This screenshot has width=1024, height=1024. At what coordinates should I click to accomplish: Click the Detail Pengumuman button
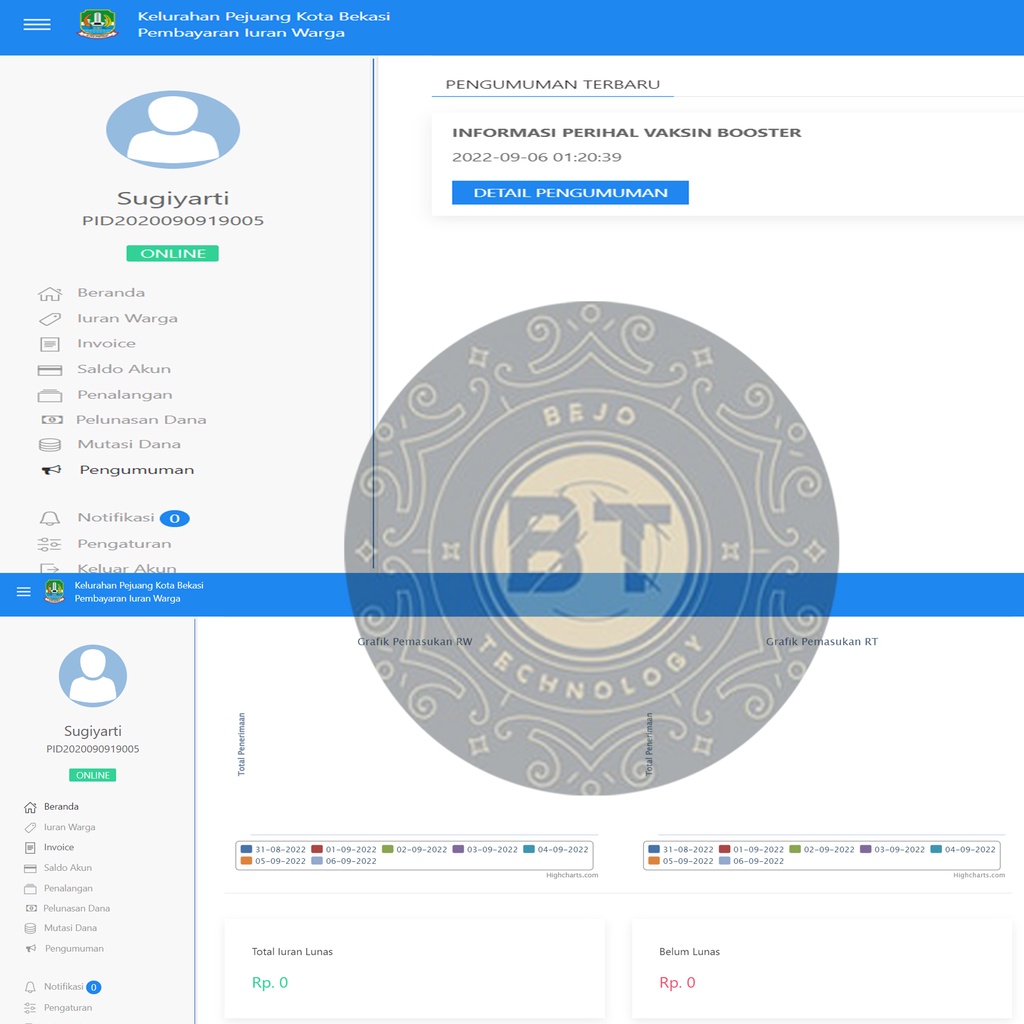click(570, 193)
